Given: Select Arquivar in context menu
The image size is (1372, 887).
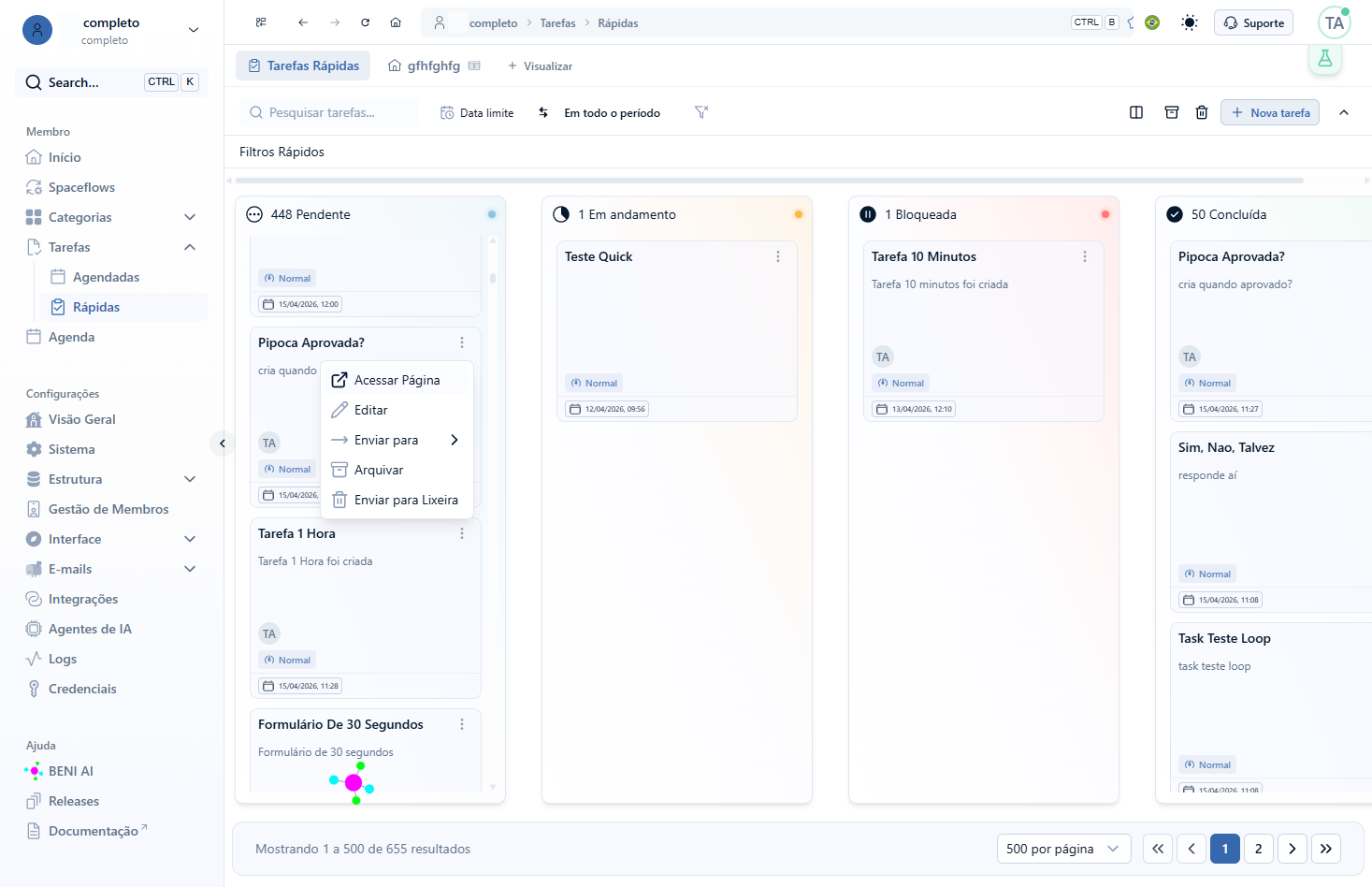Looking at the screenshot, I should [x=397, y=470].
